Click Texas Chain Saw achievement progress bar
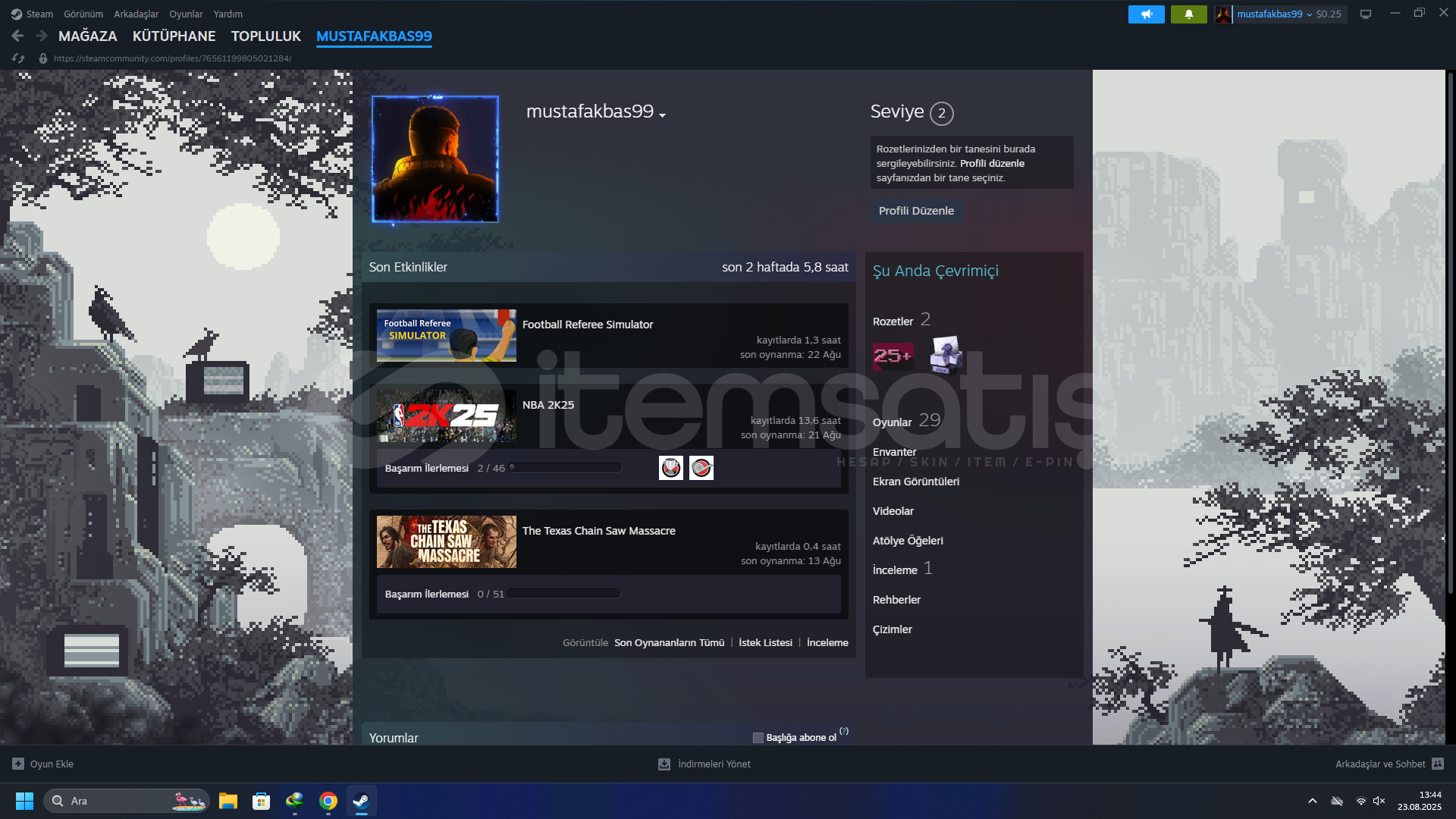This screenshot has width=1456, height=819. (564, 594)
